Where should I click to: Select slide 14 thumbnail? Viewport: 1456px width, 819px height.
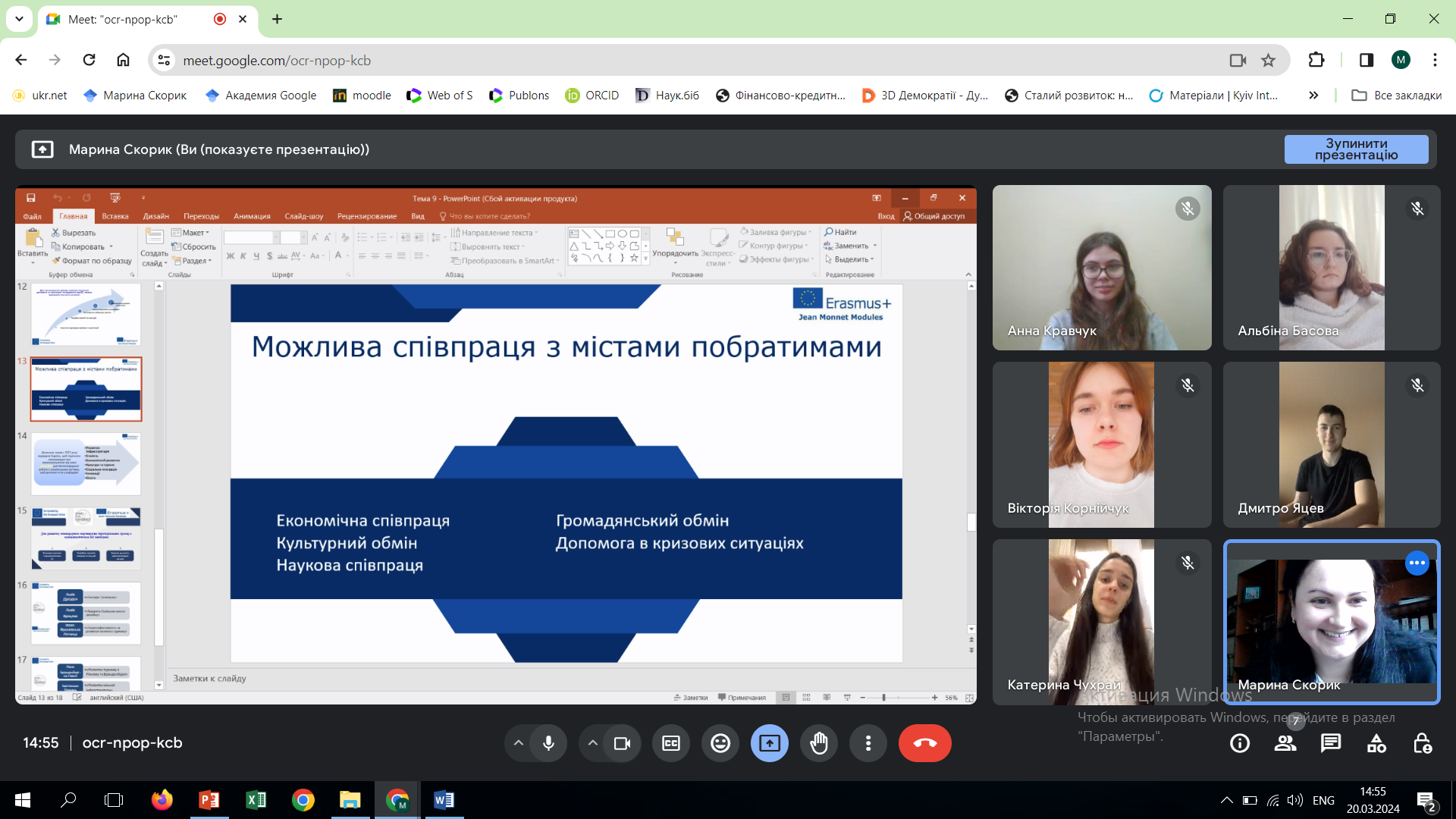[86, 464]
